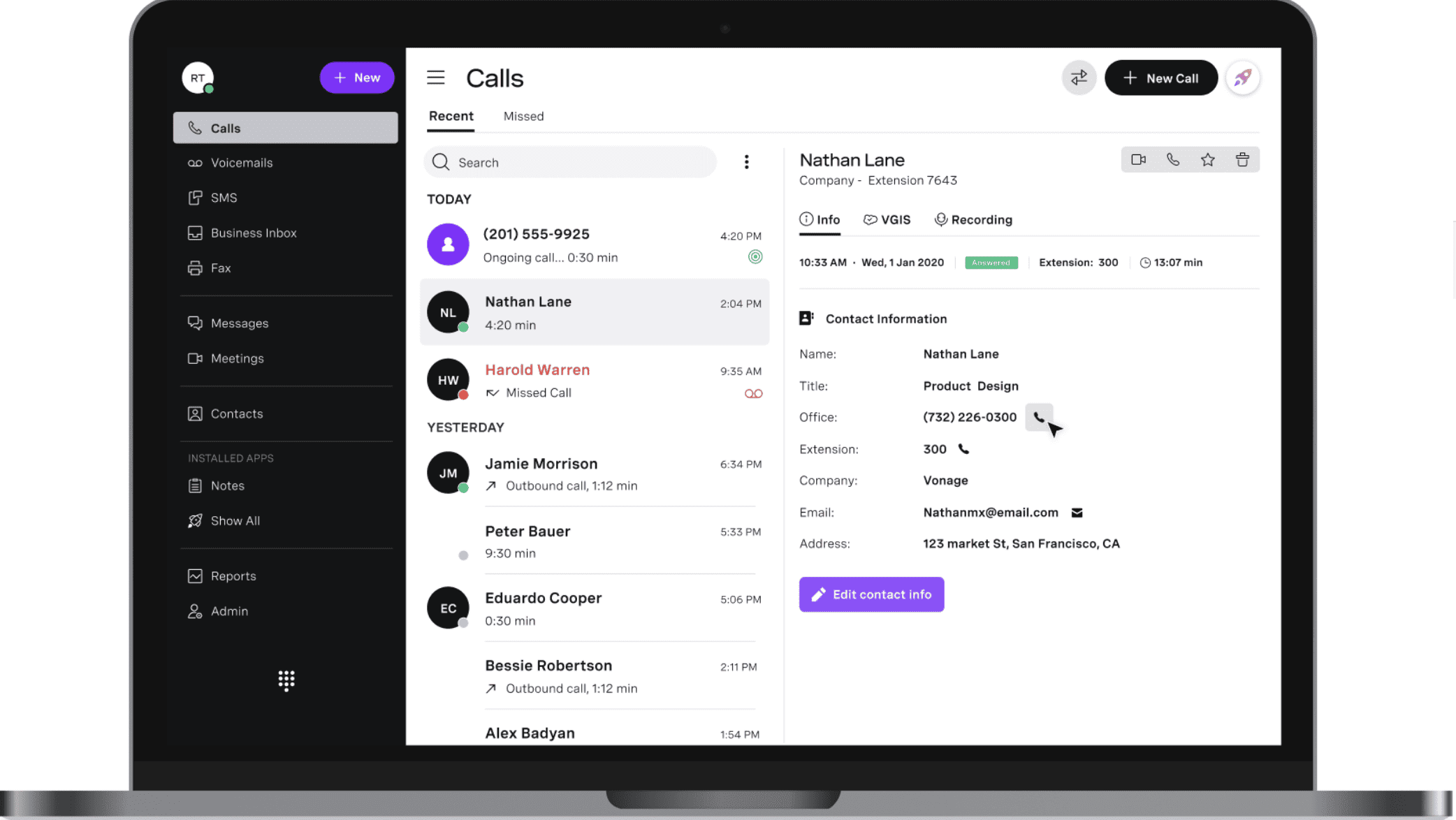Screen dimensions: 1456x820
Task: Click the video call icon for Nathan Lane
Action: point(1139,160)
